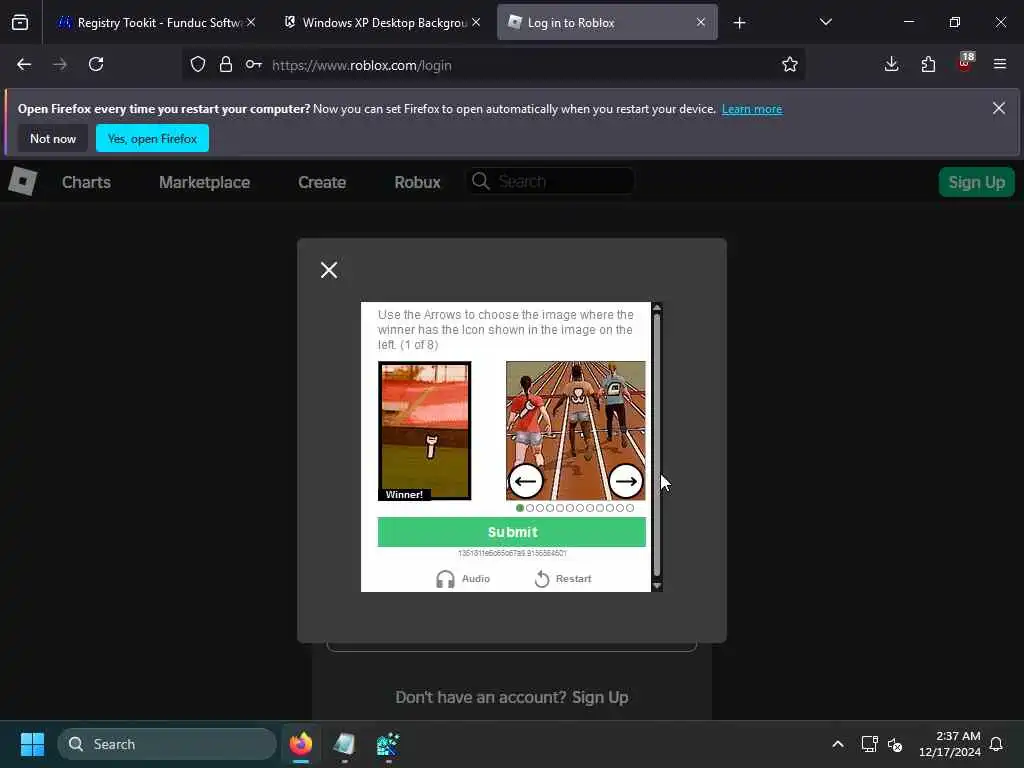This screenshot has width=1024, height=768.
Task: Expand the list all tabs dropdown
Action: click(x=825, y=22)
